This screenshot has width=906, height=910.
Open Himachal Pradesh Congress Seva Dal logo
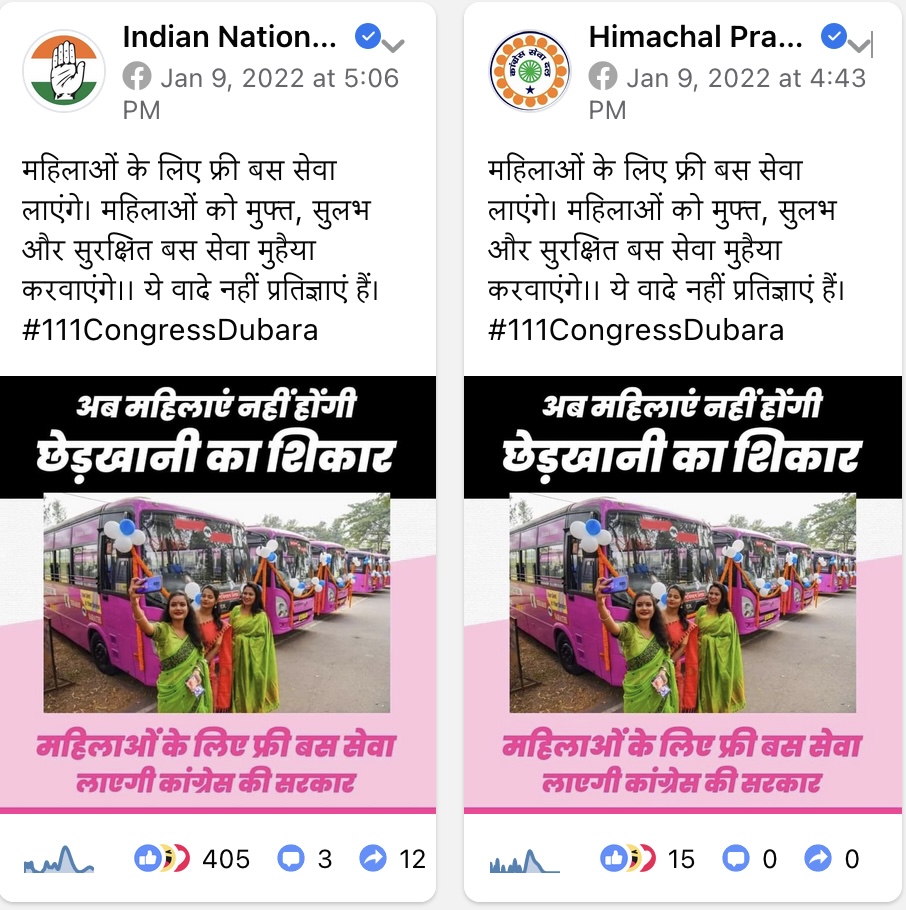click(x=529, y=71)
